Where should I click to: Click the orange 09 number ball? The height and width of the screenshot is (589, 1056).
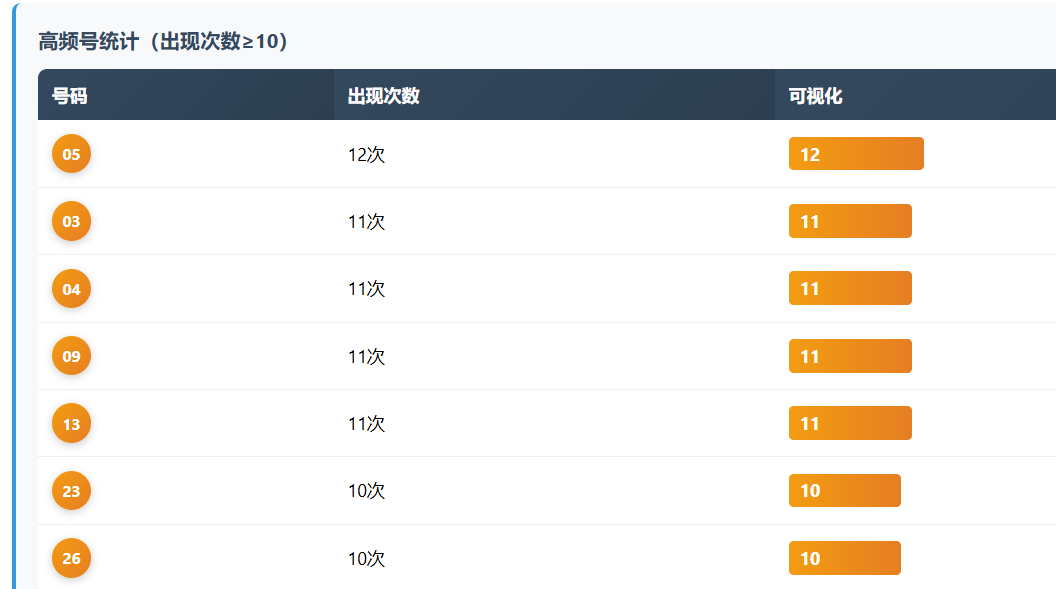71,356
